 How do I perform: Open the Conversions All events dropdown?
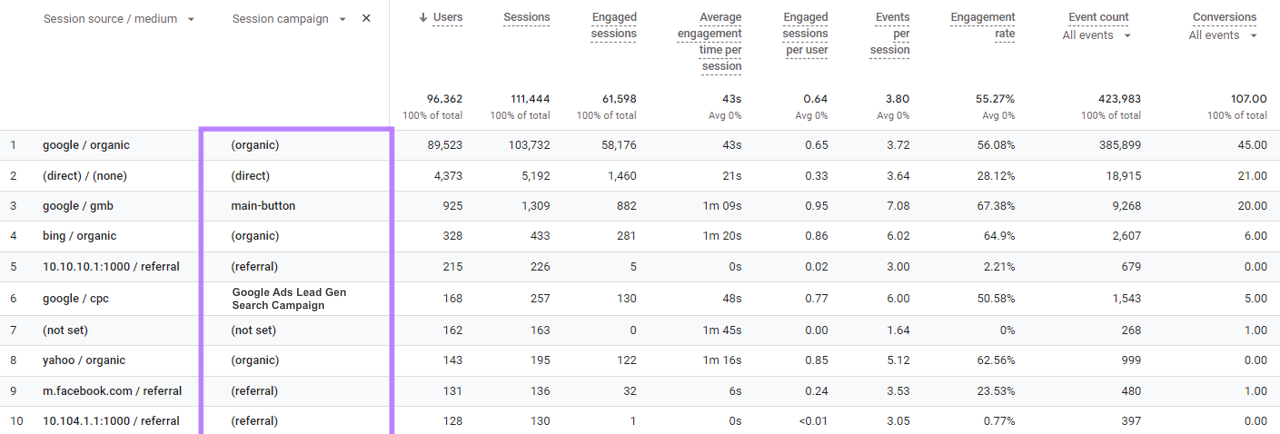1253,35
